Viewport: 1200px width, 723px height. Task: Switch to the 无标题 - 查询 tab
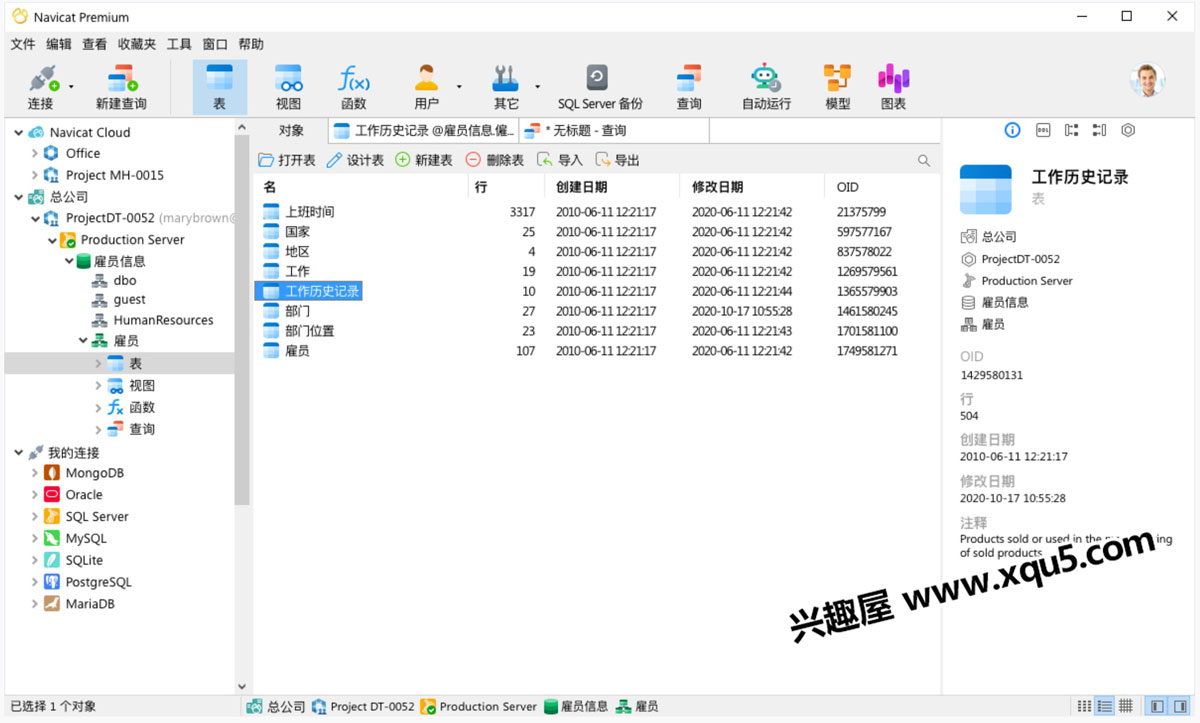coord(614,130)
